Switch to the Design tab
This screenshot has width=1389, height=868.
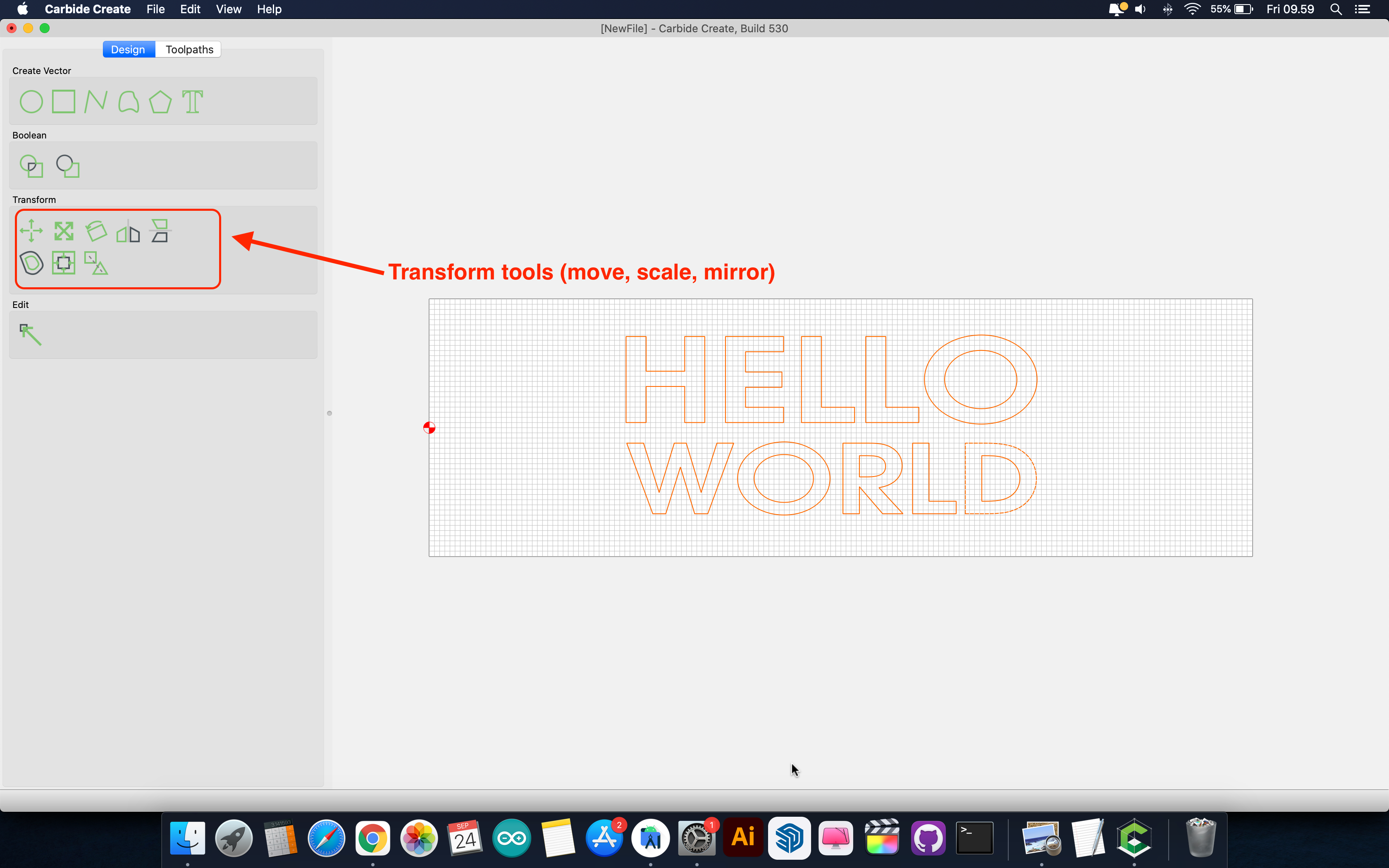tap(127, 49)
